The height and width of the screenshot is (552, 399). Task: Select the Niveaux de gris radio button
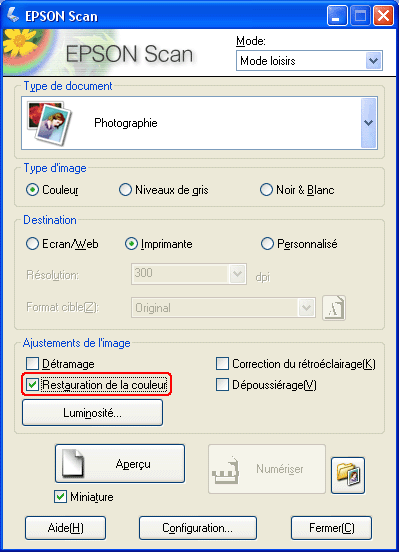tap(125, 190)
